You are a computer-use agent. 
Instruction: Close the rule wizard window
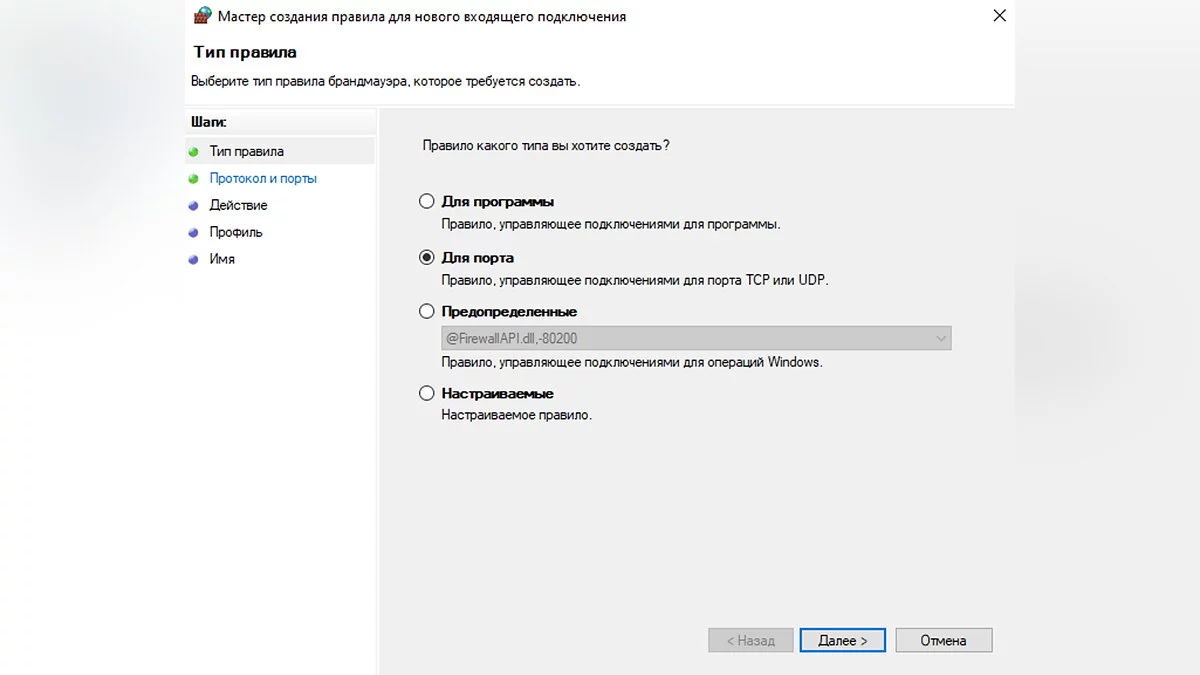click(999, 16)
